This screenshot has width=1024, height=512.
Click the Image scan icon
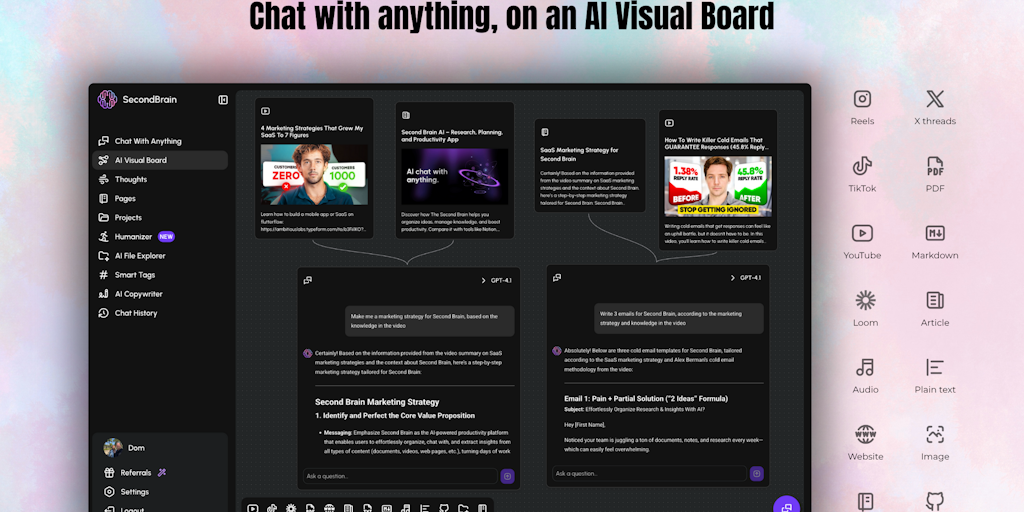coord(935,434)
